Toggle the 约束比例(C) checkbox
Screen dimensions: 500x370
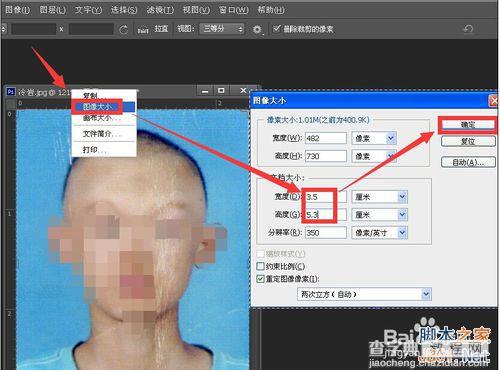tap(260, 266)
